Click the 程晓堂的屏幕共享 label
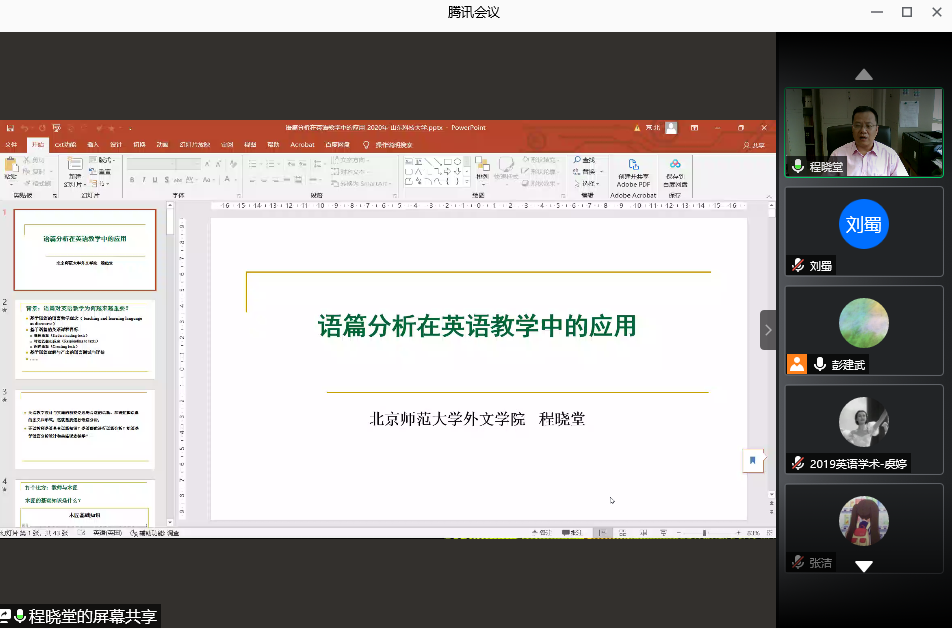Viewport: 952px width, 629px height. 92,617
